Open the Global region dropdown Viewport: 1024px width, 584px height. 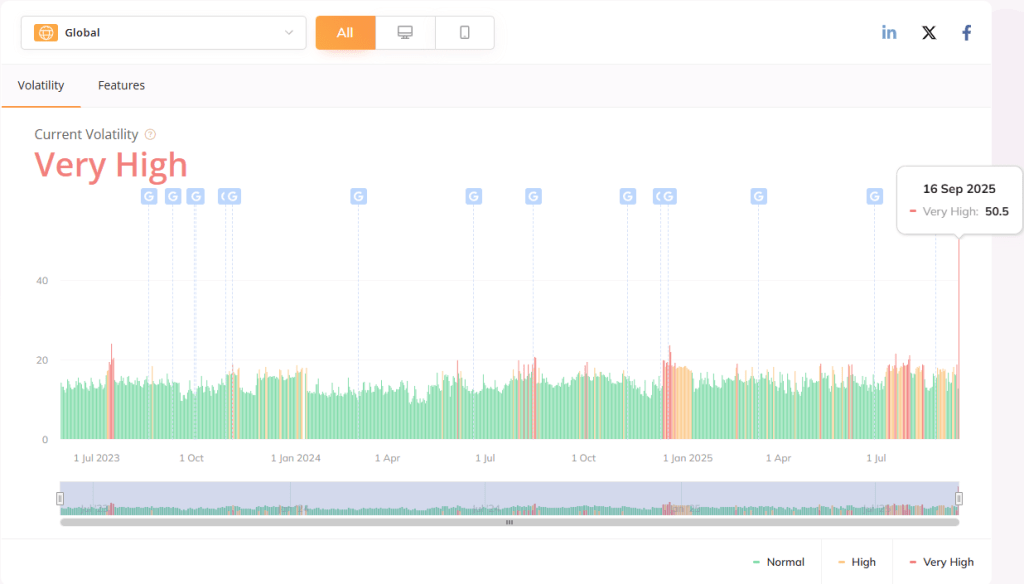click(x=163, y=32)
